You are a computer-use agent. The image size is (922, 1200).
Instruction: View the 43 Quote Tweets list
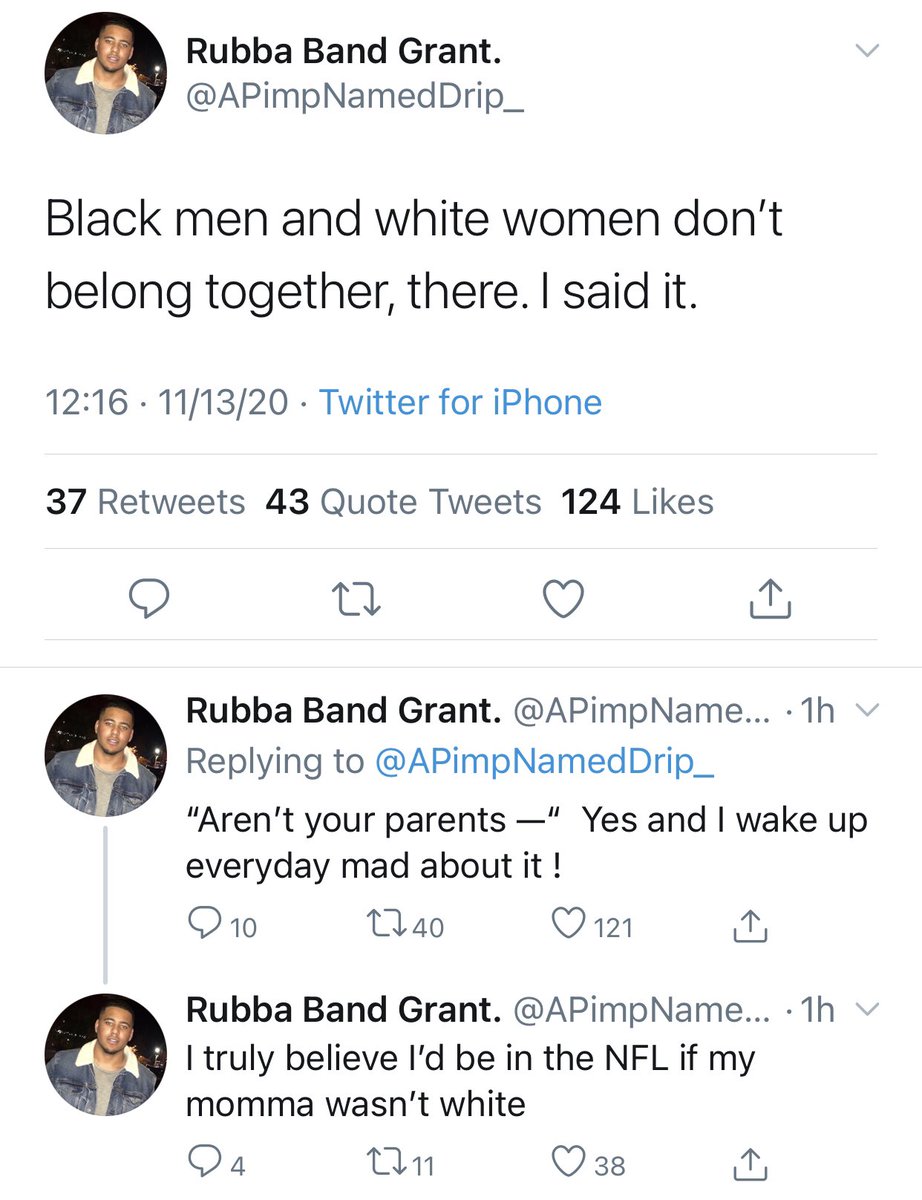[x=403, y=501]
